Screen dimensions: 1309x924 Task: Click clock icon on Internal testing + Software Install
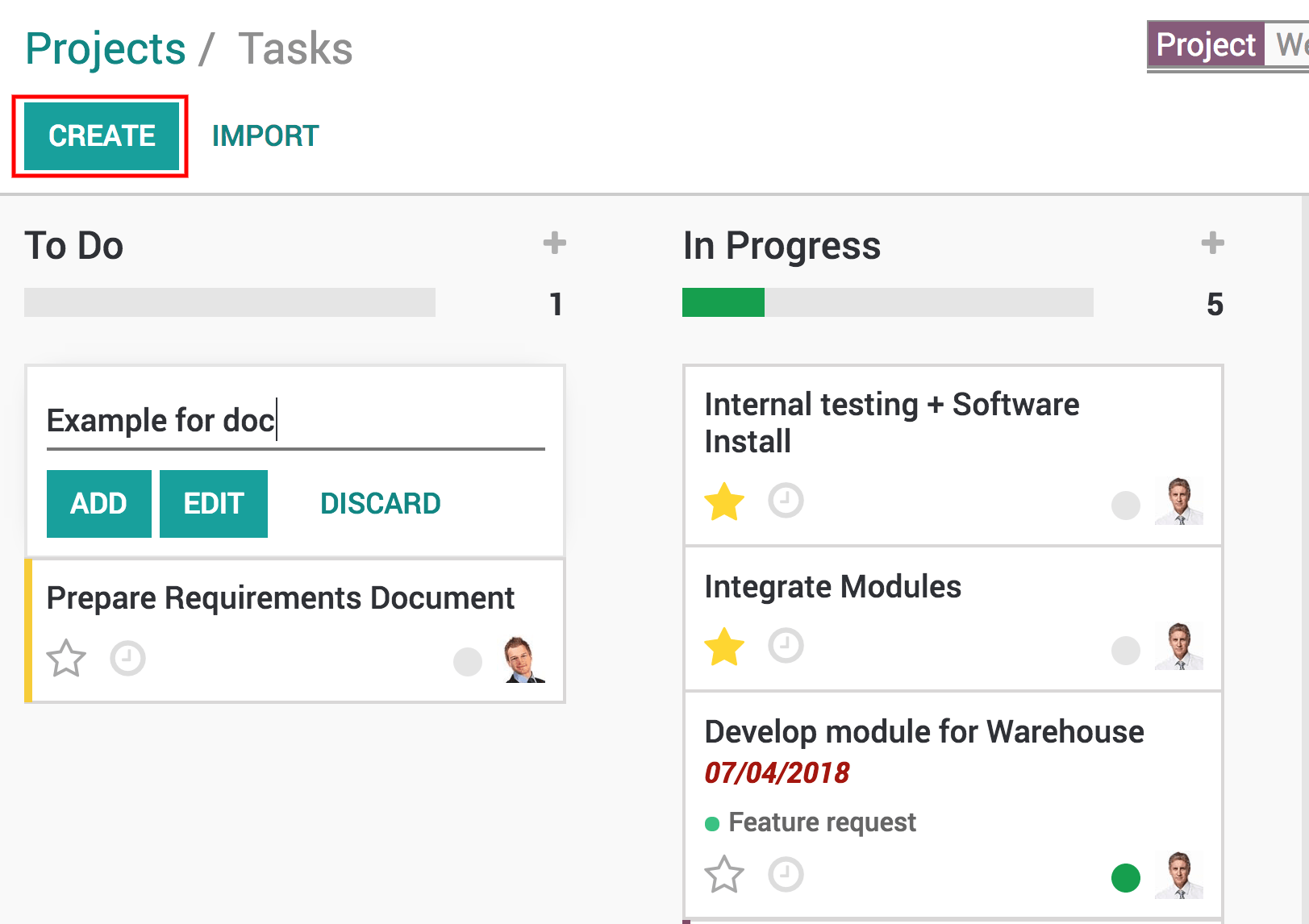click(x=785, y=501)
